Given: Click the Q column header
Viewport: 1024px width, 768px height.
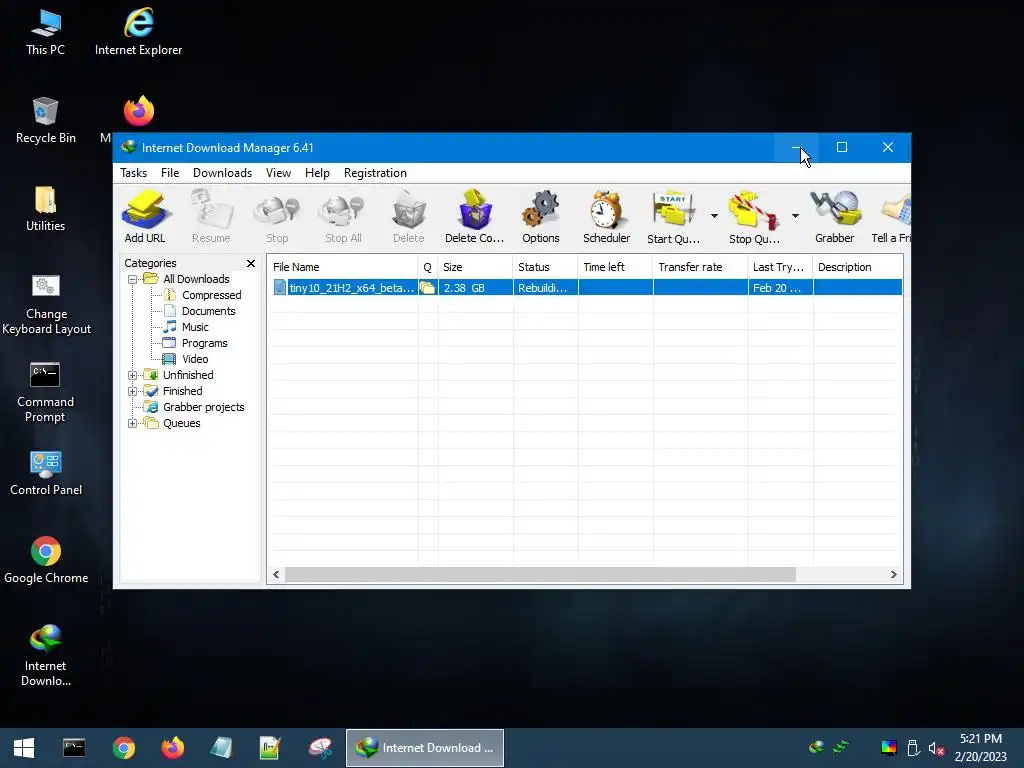Looking at the screenshot, I should (x=428, y=267).
